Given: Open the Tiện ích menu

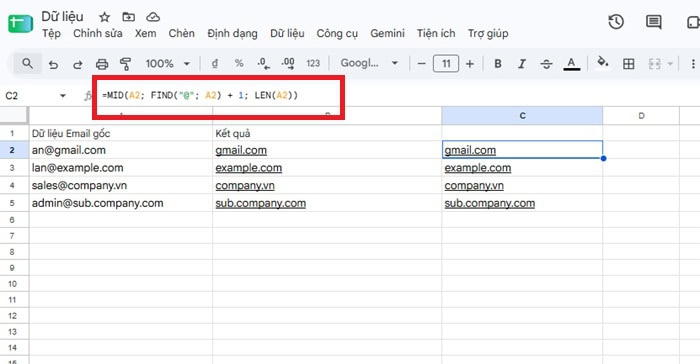Looking at the screenshot, I should tap(436, 33).
